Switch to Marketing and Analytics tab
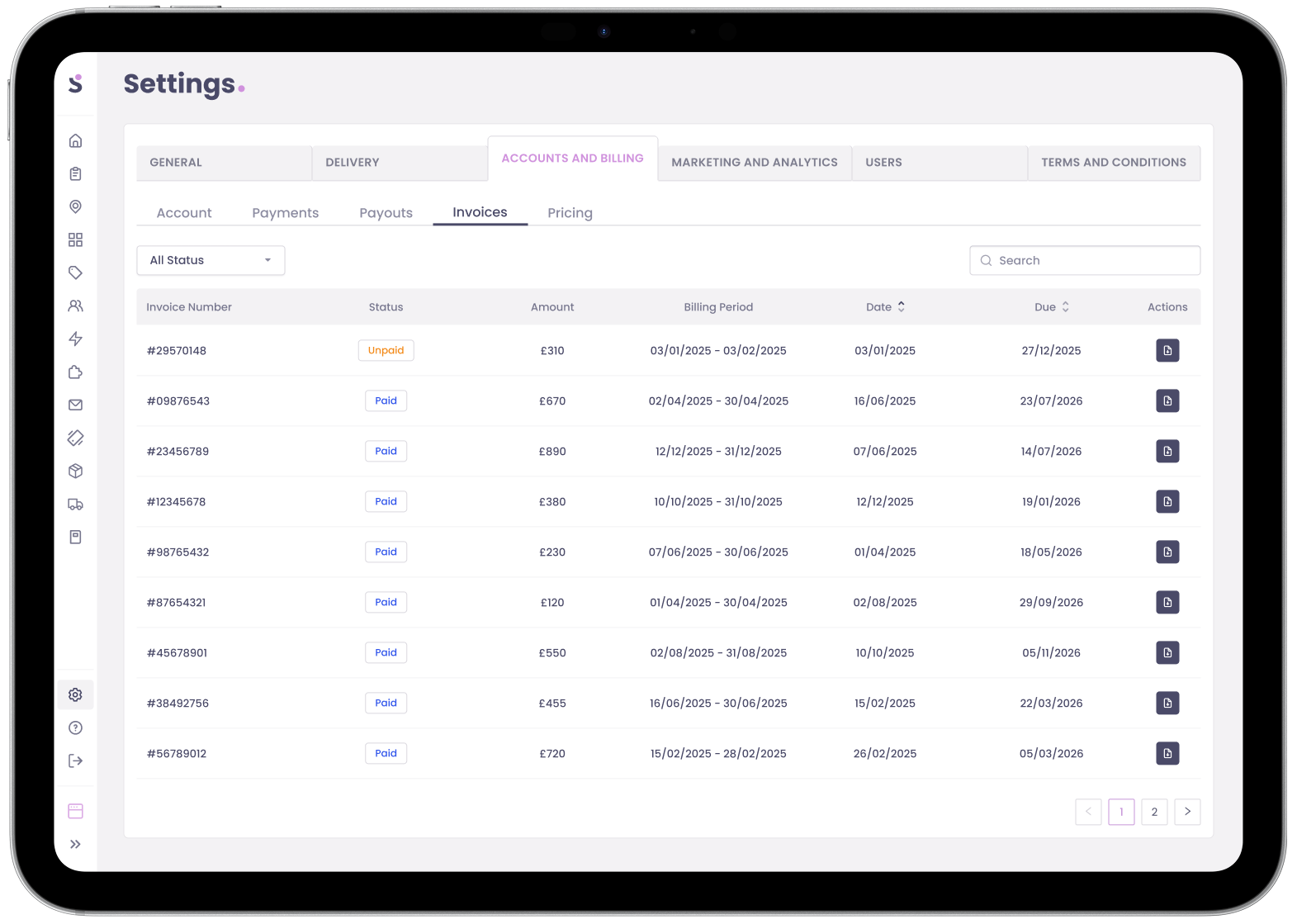 (755, 163)
